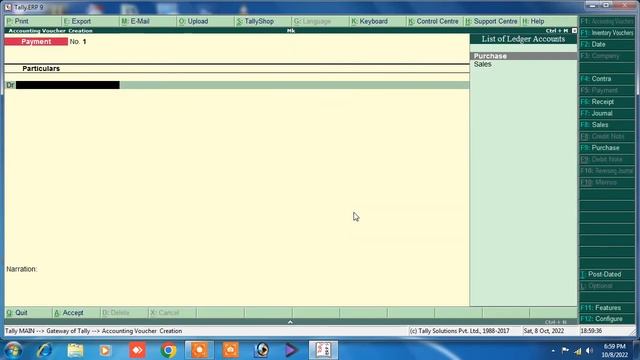
Task: Click the small Ctrl+M box icon
Action: 574,31
